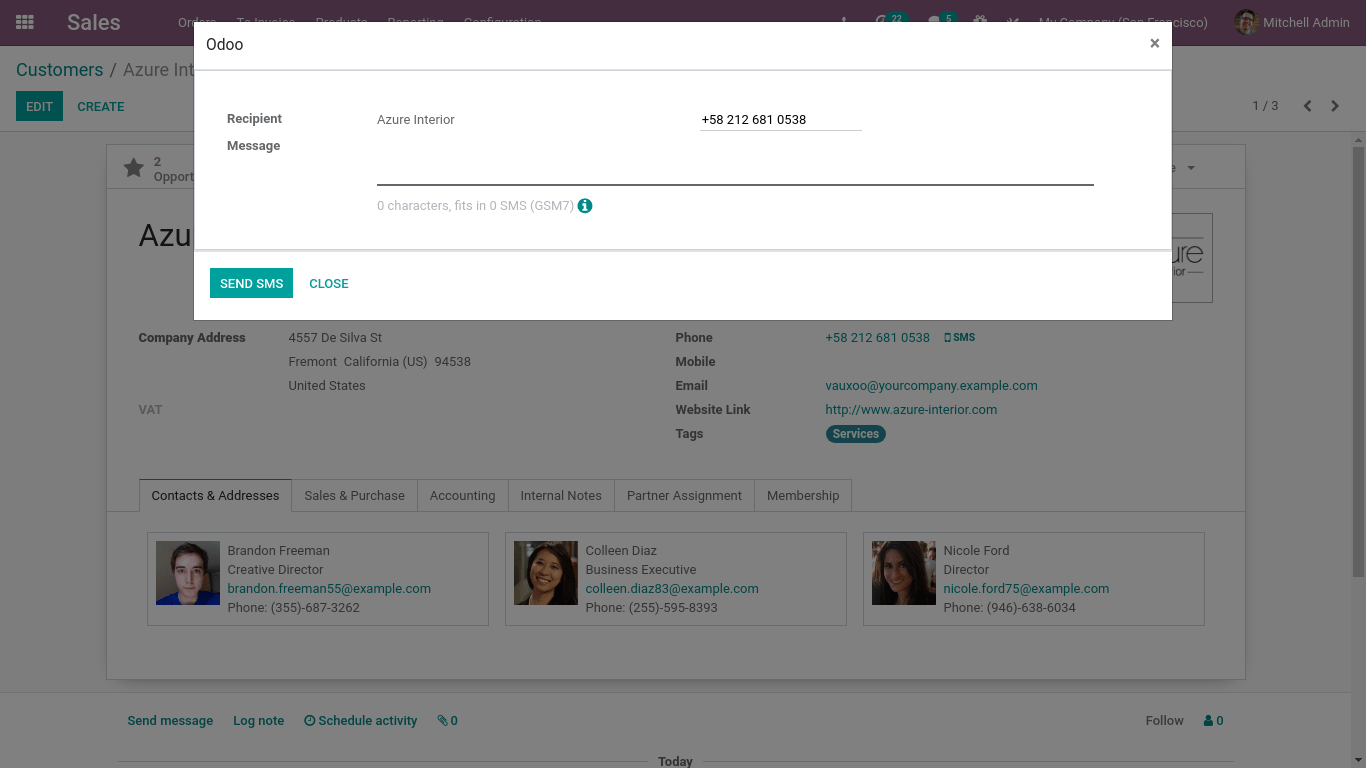Click the address line 4557 De Silva St
The width and height of the screenshot is (1366, 768).
[335, 338]
